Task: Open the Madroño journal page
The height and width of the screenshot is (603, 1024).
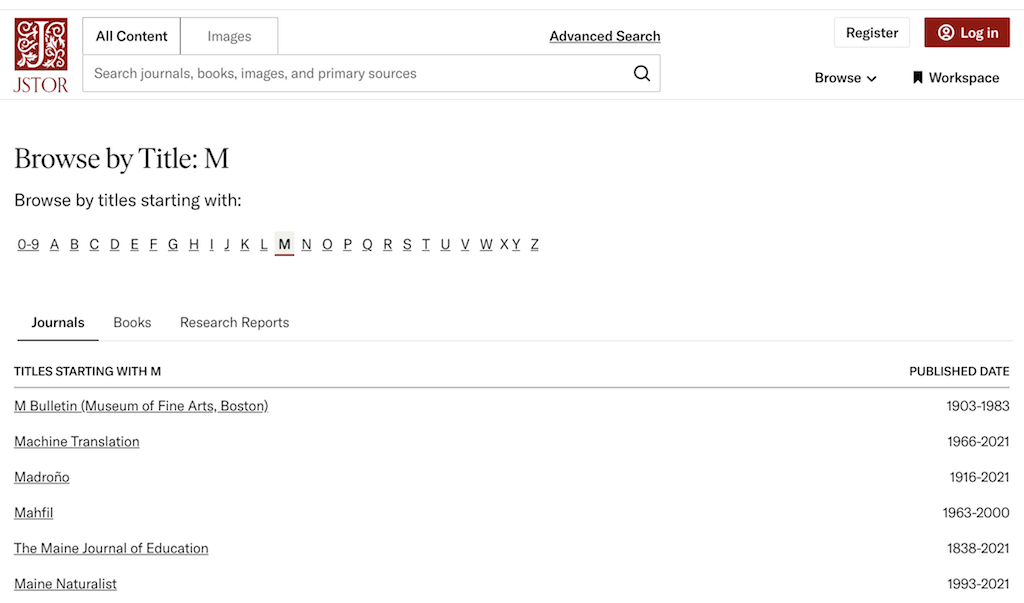Action: point(41,477)
